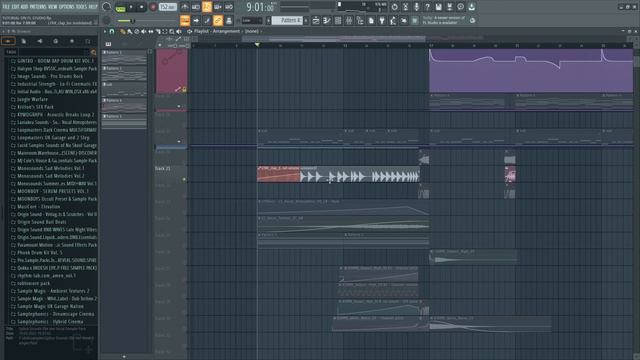Open the PATTERNS menu
This screenshot has height=360, width=640.
(38, 7)
